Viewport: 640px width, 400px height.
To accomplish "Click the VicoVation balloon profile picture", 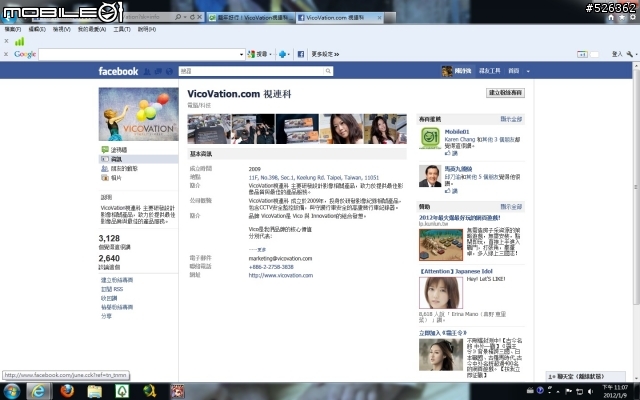I will click(138, 114).
